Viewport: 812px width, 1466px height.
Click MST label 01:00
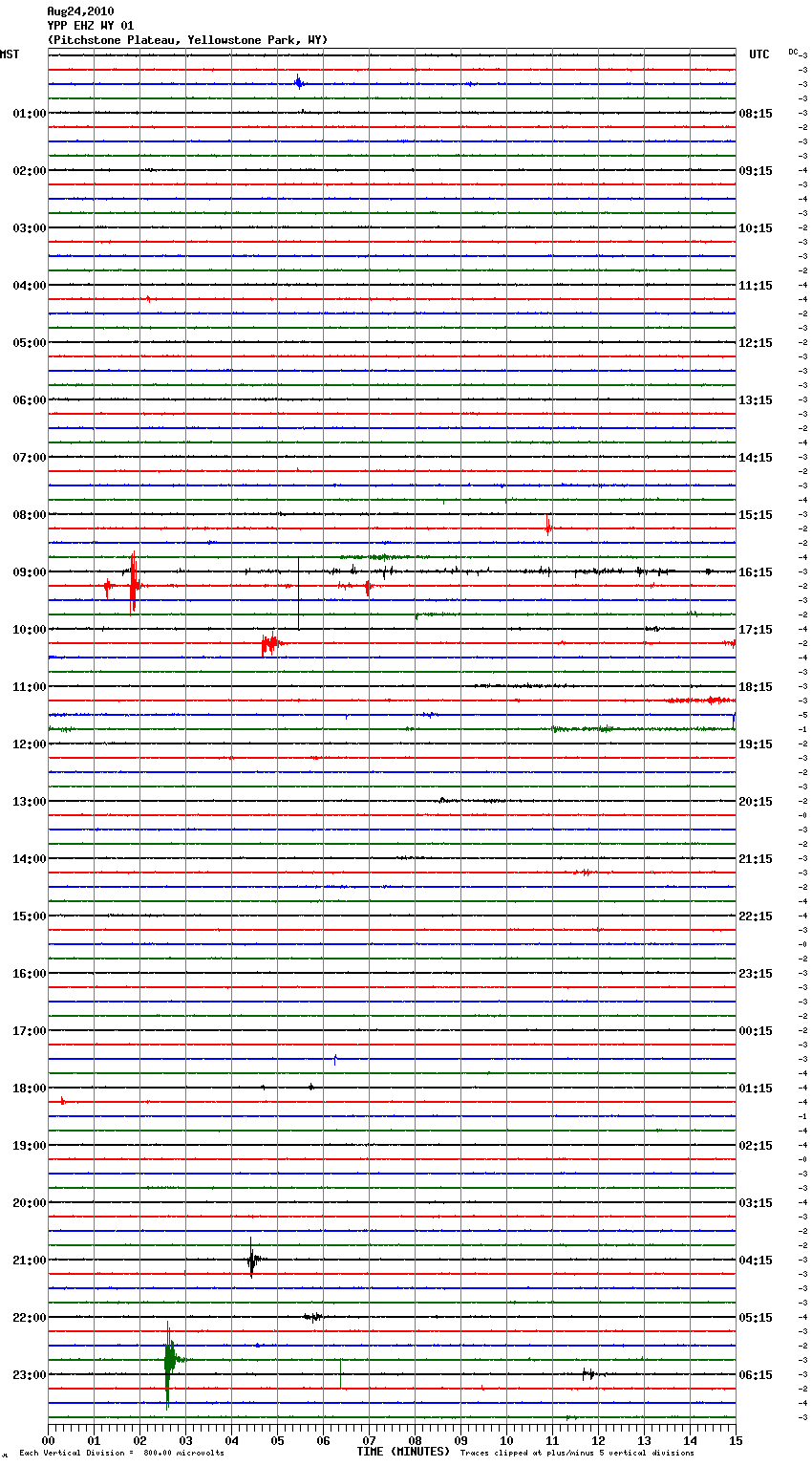[30, 114]
